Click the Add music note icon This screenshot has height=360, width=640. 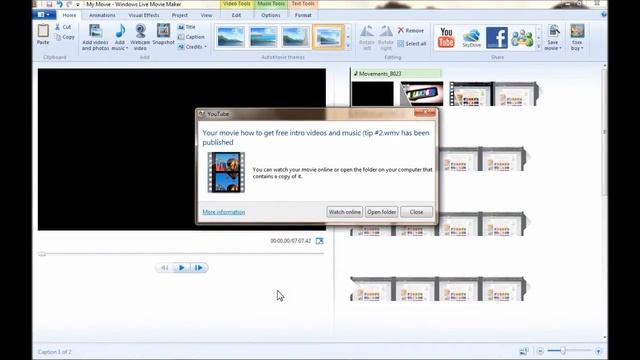pos(120,31)
